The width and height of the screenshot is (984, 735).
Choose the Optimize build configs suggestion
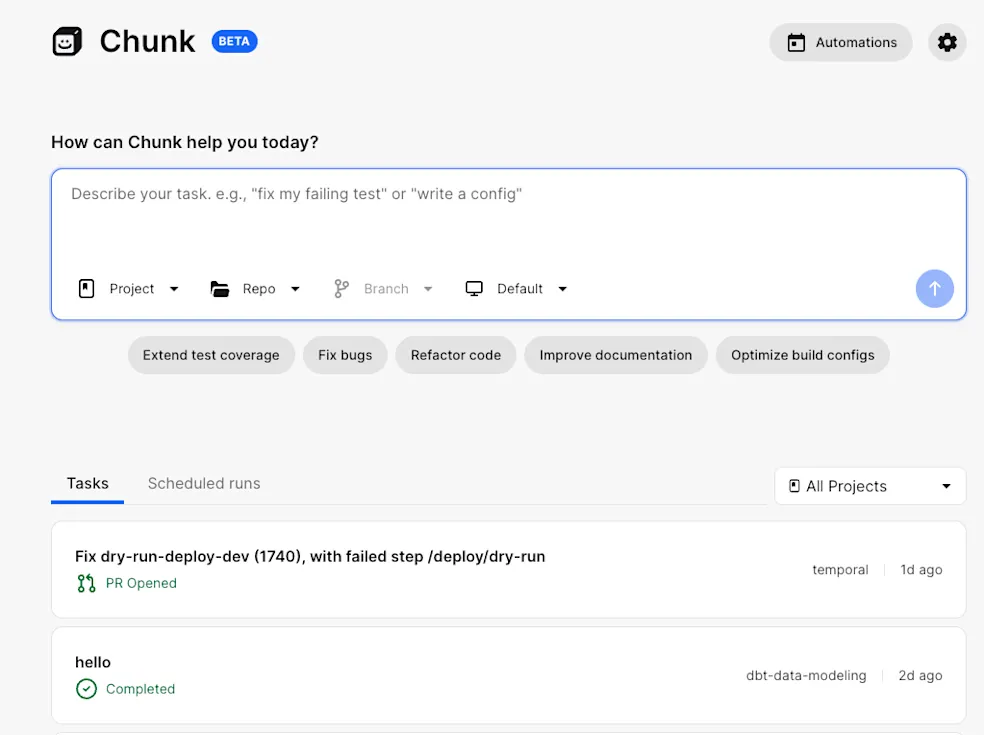803,355
